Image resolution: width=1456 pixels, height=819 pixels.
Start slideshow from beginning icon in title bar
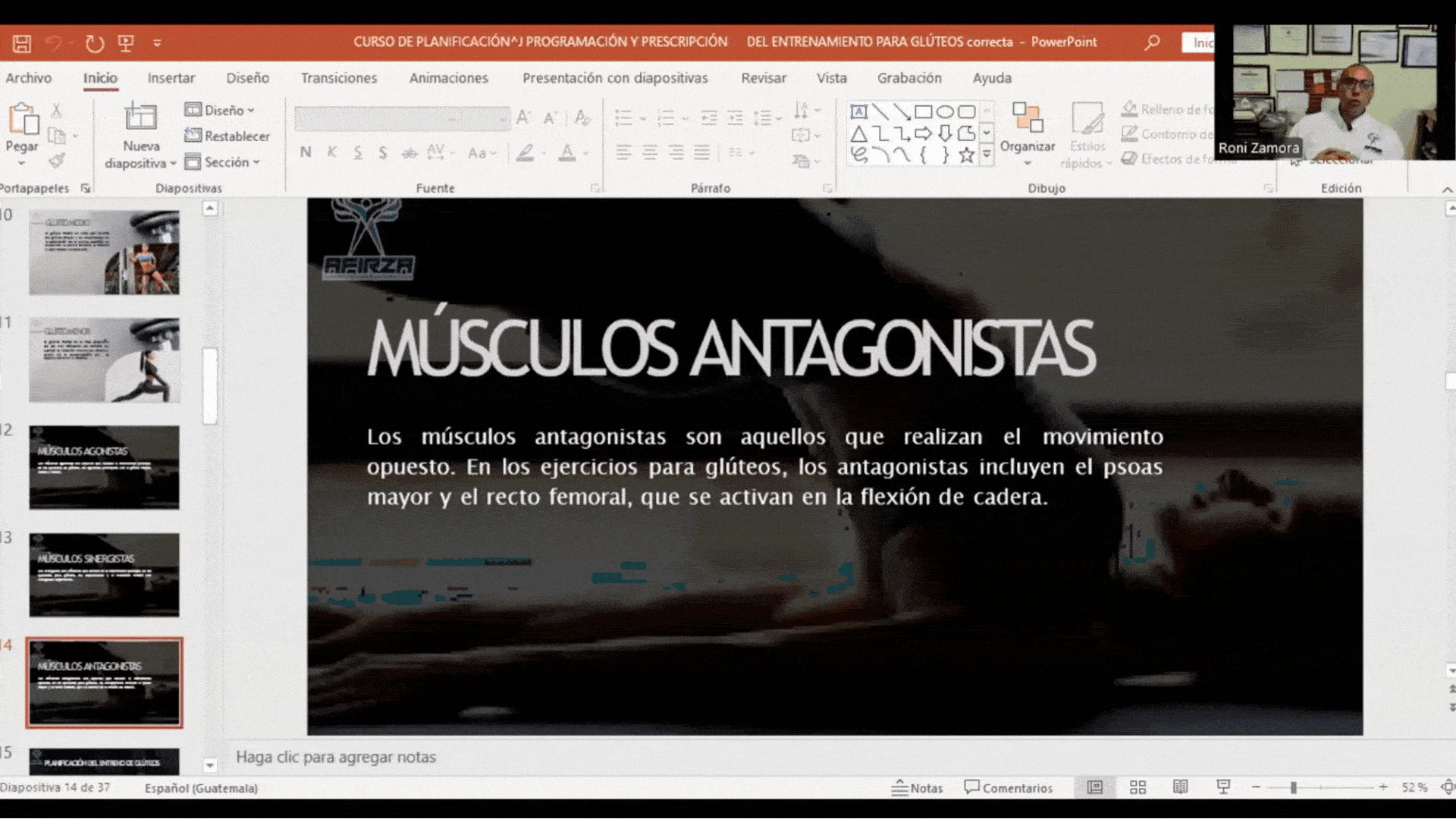coord(126,43)
